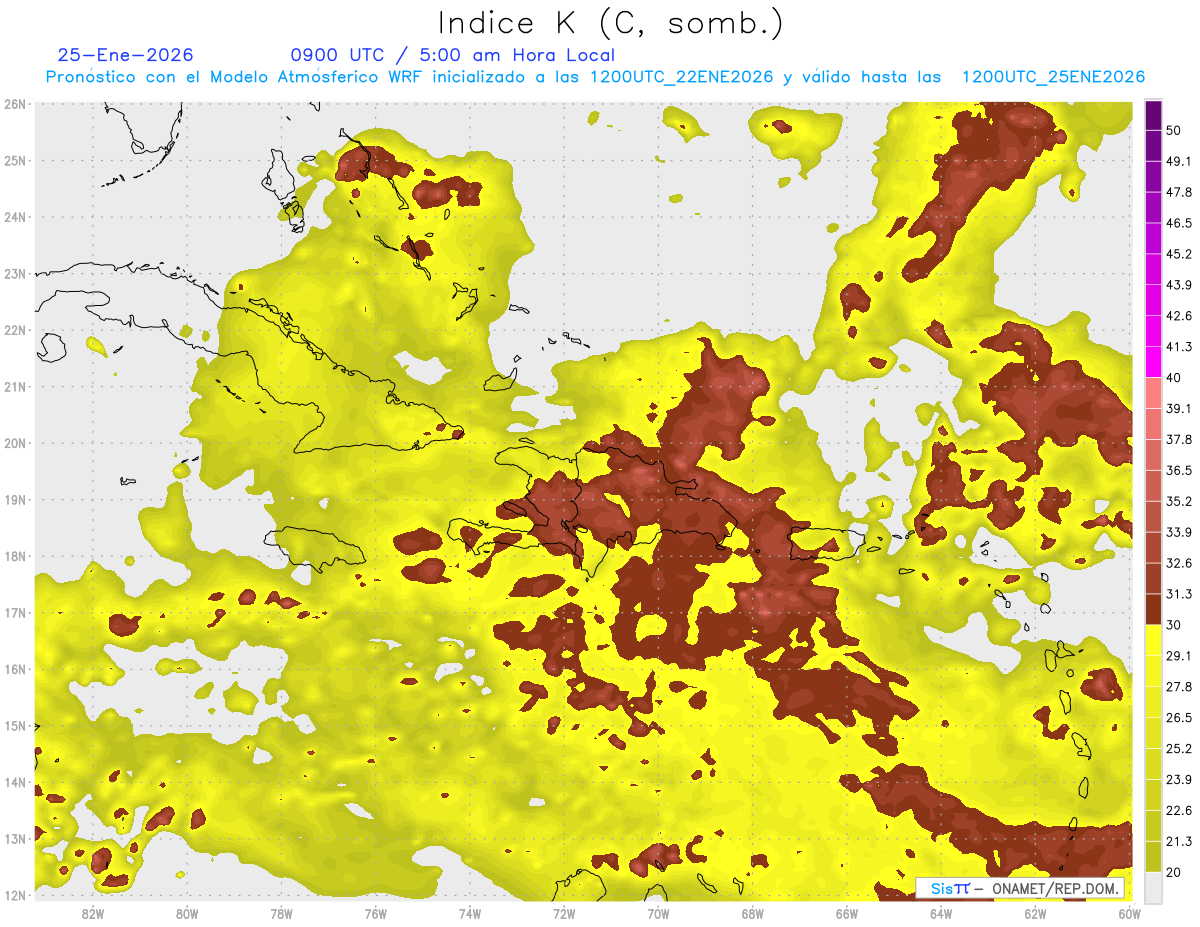Click the colorbar value 30

(1174, 625)
